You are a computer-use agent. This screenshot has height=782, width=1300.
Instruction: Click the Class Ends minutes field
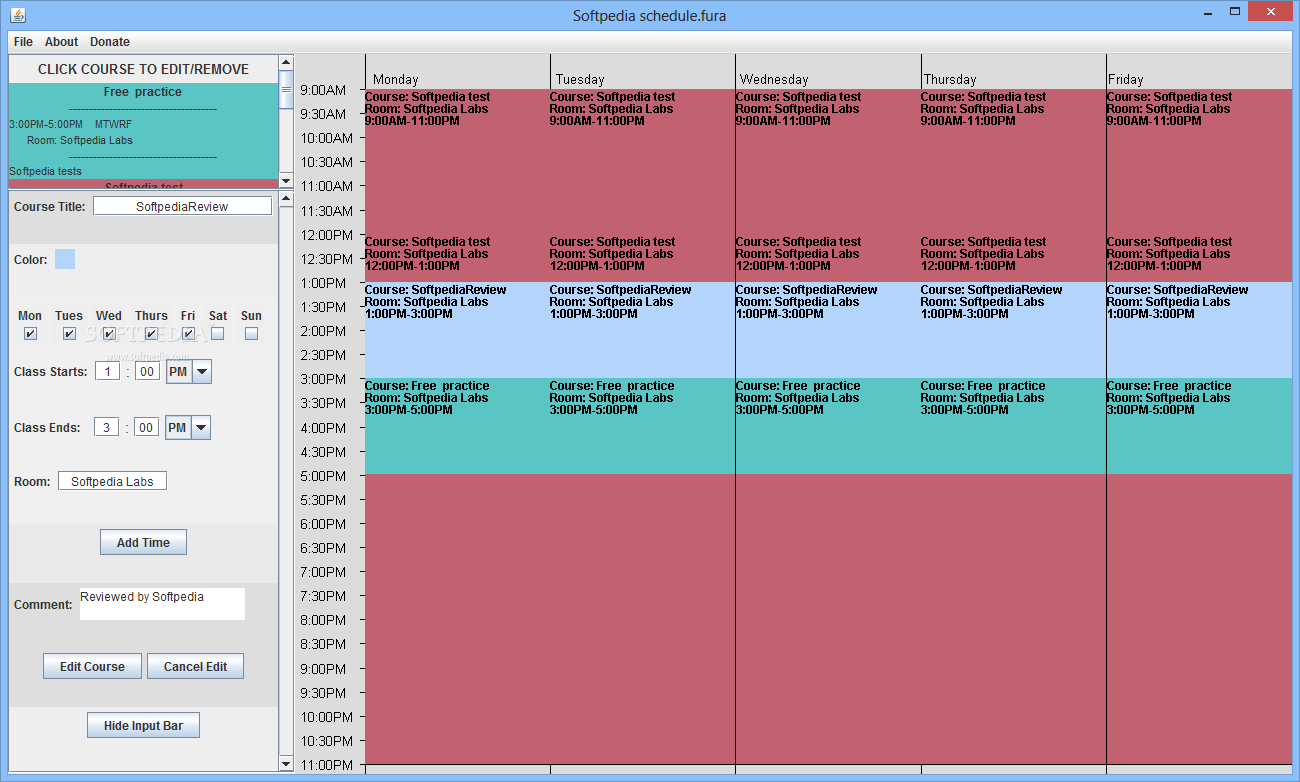pos(147,428)
